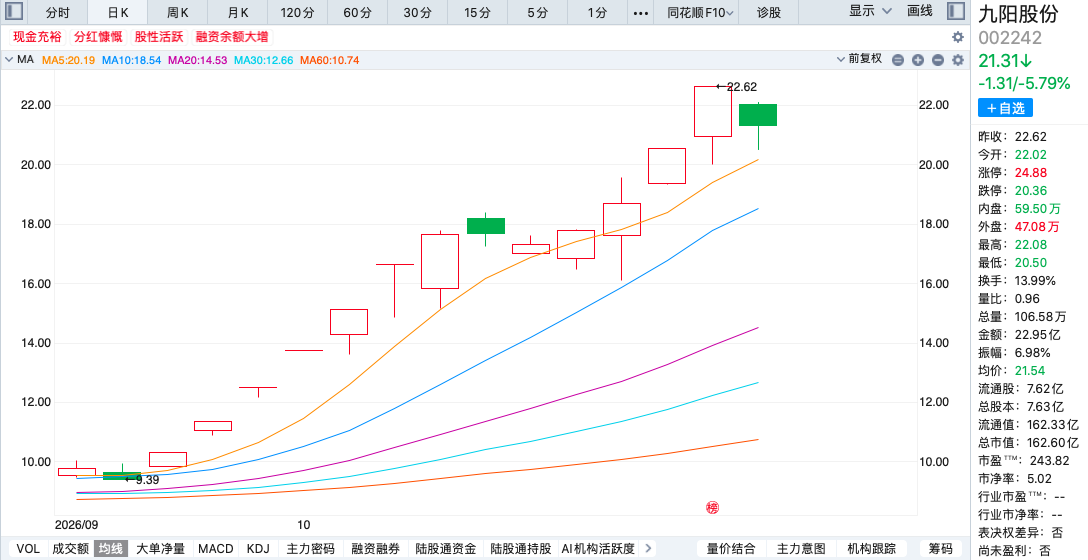Switch to 分时 intraday tab
The width and height of the screenshot is (1088, 560).
pyautogui.click(x=58, y=12)
